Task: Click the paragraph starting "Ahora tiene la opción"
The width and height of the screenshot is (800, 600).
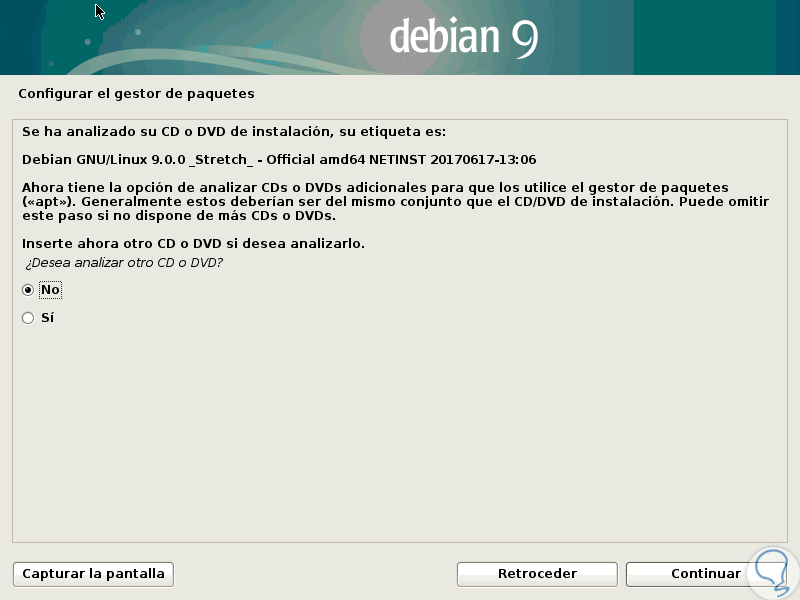Action: pos(395,202)
